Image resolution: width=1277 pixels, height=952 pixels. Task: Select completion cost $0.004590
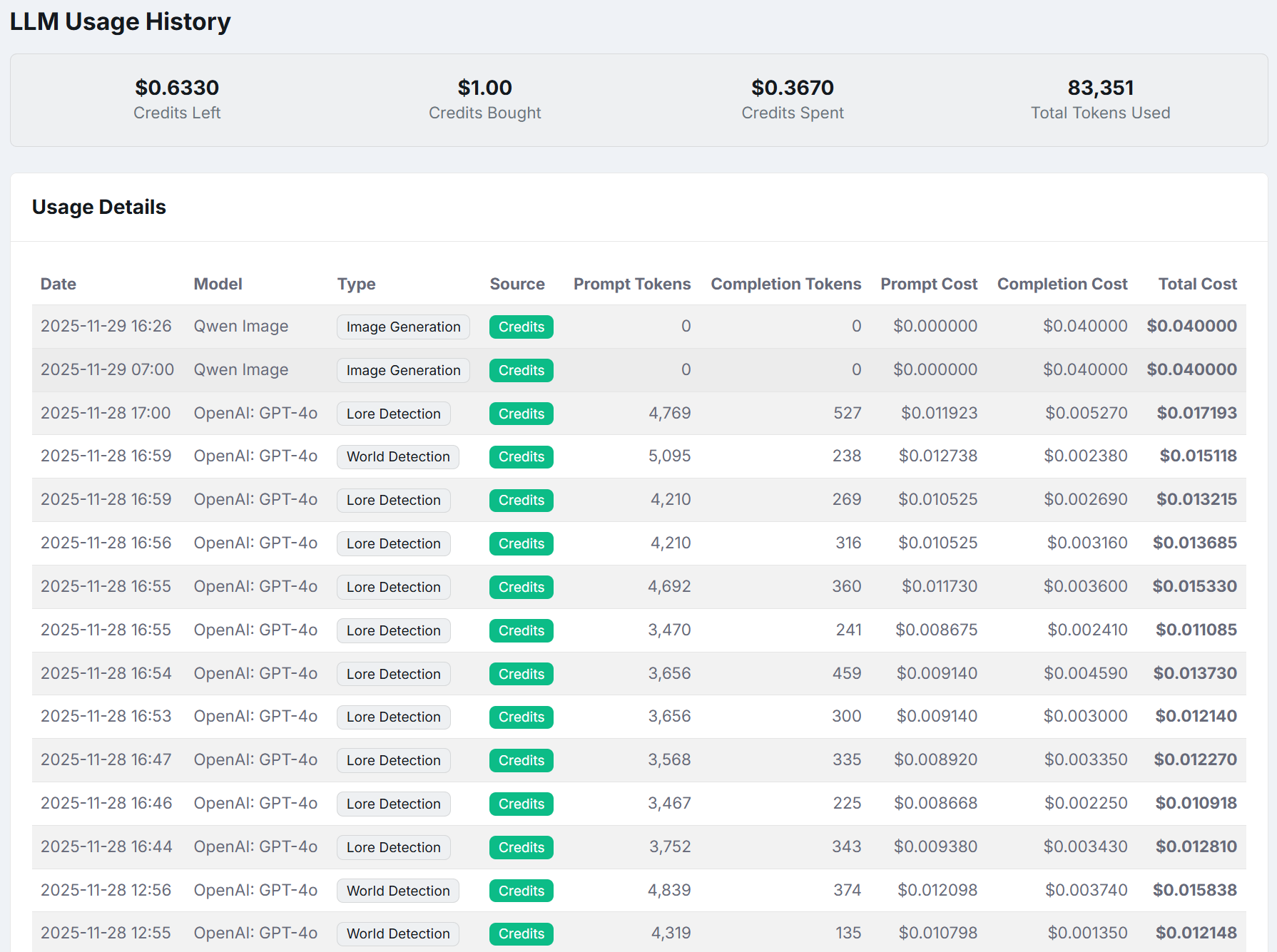click(x=1086, y=673)
